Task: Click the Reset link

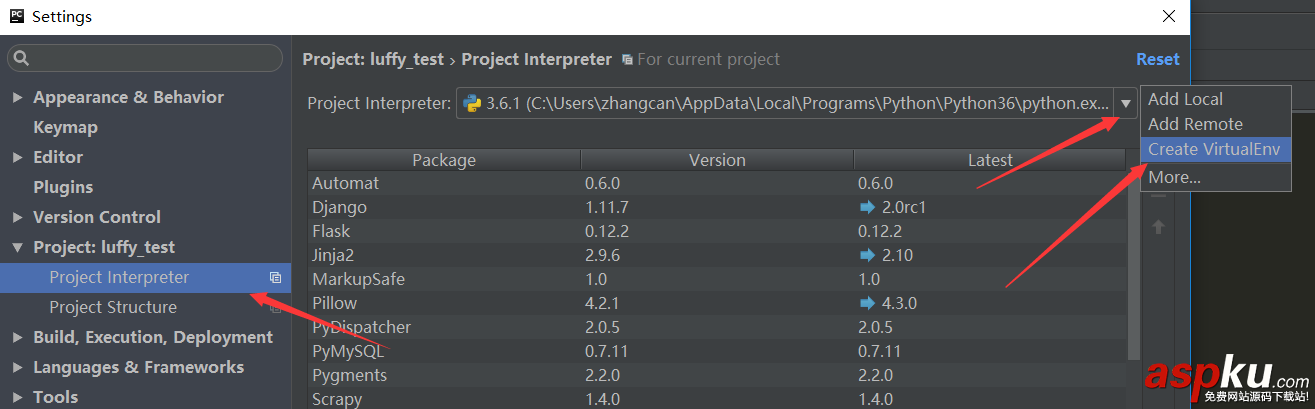Action: pyautogui.click(x=1157, y=59)
